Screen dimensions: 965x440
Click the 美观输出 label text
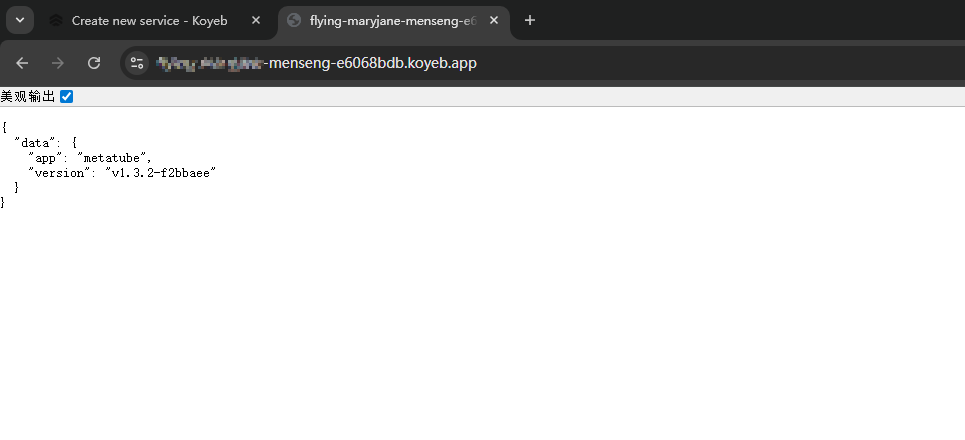[28, 97]
